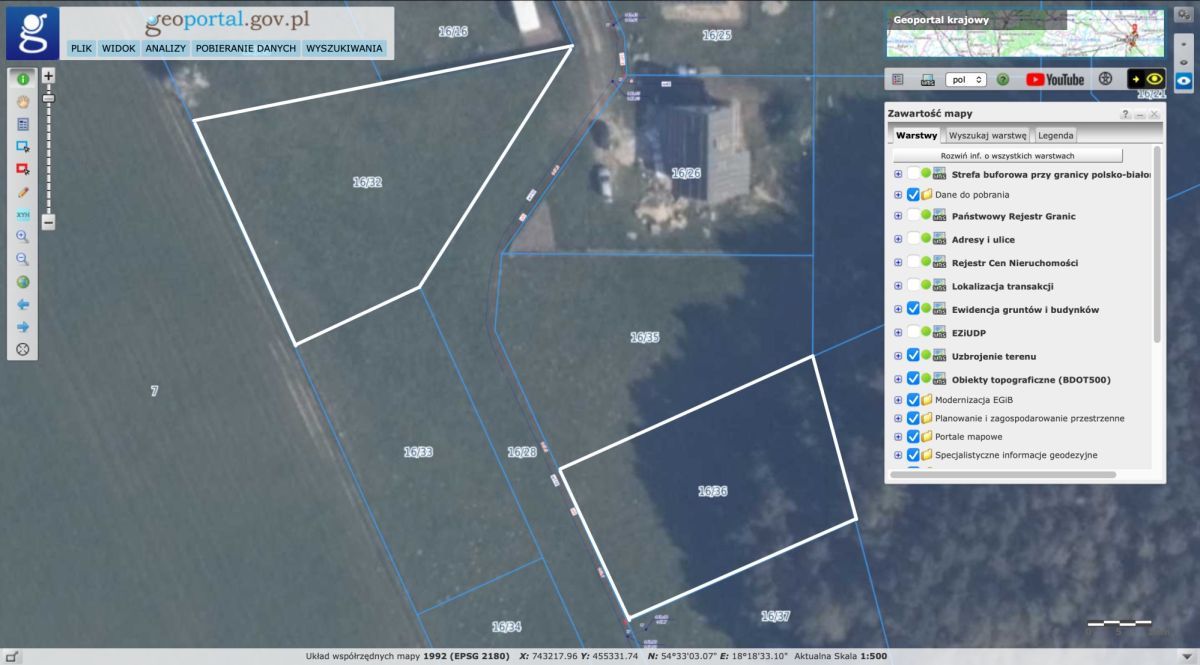Open the YouTube channel icon
This screenshot has height=665, width=1200.
pos(1055,79)
